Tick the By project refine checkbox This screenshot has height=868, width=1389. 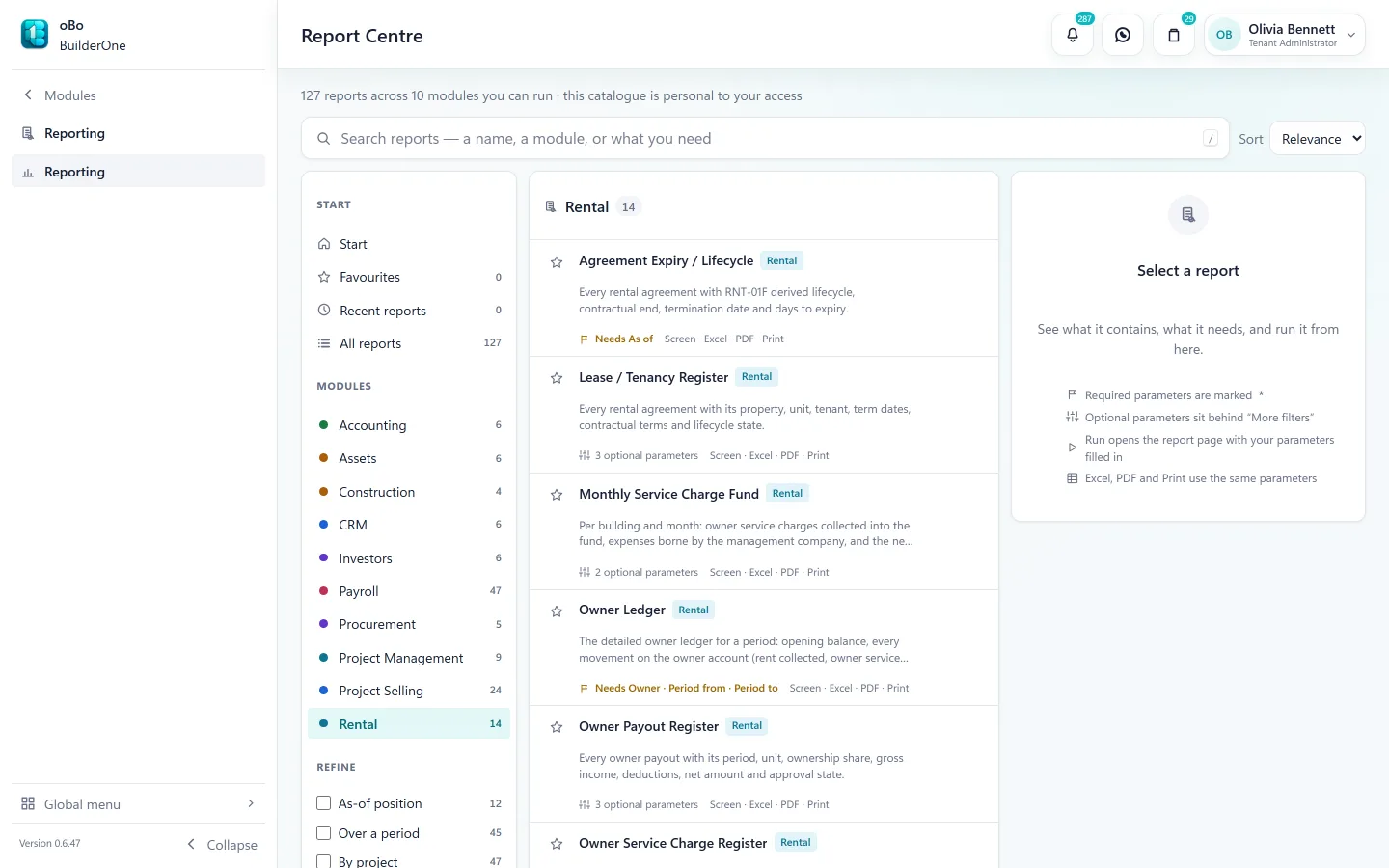click(324, 861)
